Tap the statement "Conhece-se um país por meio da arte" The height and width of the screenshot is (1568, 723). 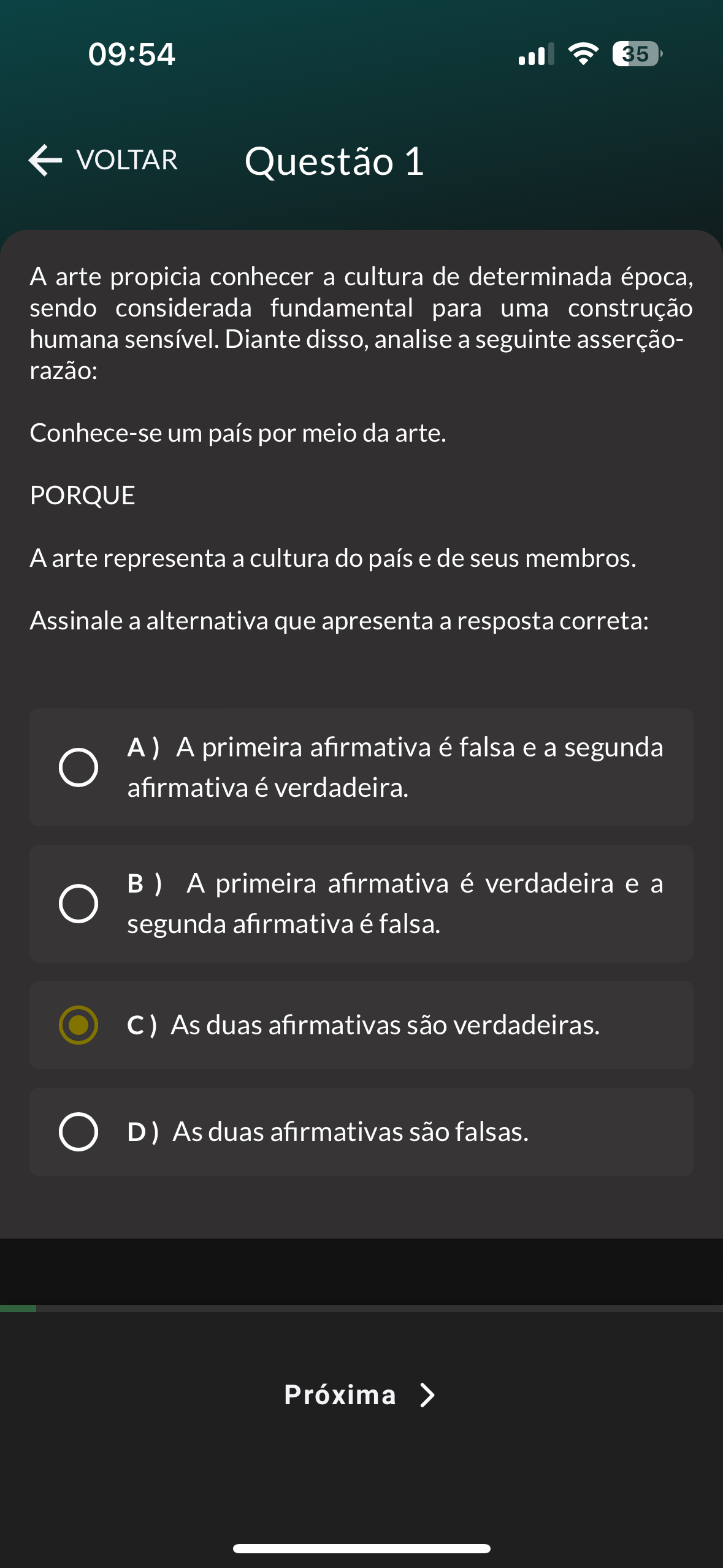(238, 433)
